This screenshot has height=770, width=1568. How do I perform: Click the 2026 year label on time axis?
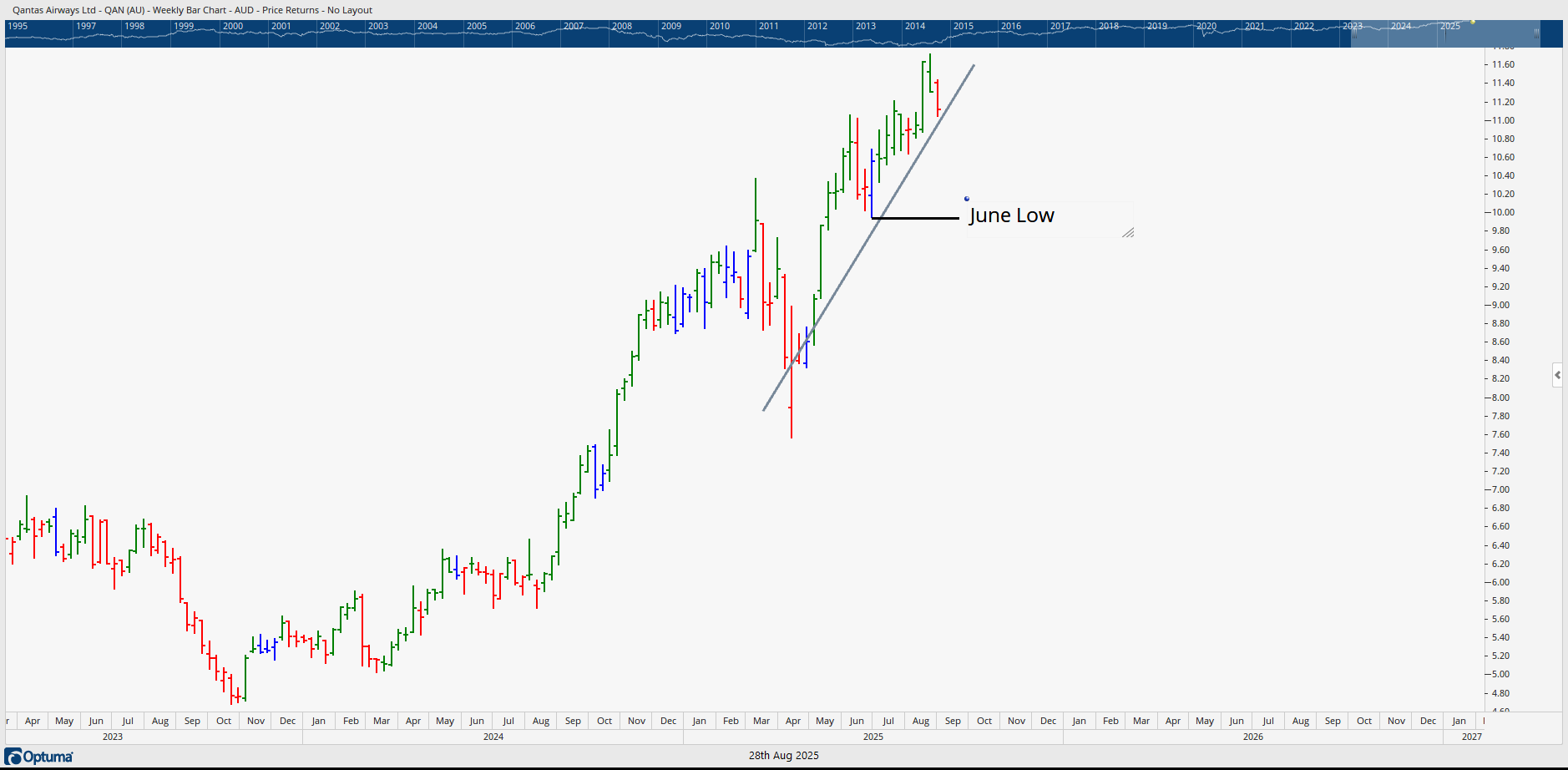coord(1253,737)
